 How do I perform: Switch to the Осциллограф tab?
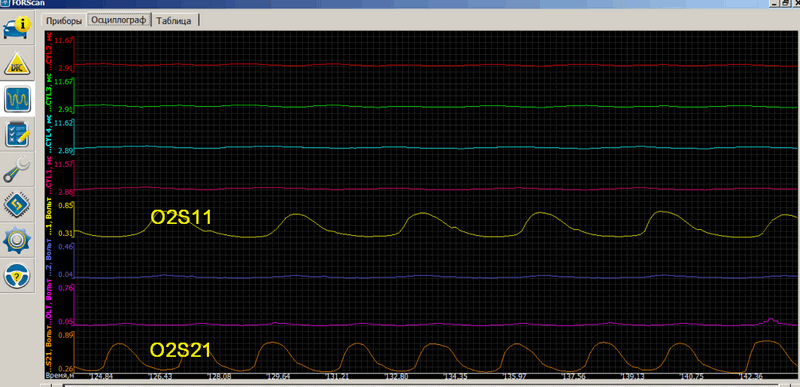pos(119,20)
